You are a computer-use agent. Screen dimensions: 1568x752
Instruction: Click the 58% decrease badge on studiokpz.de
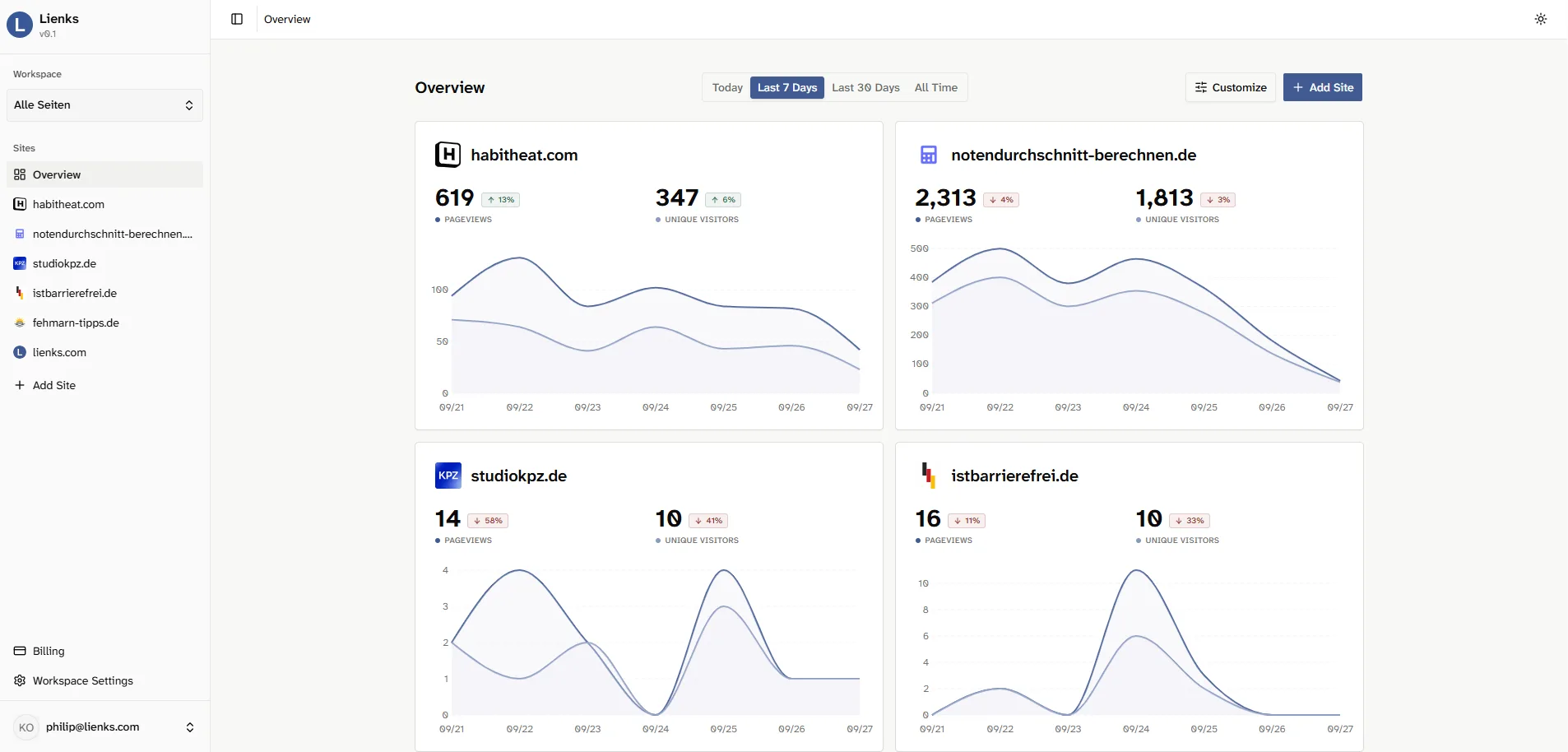coord(488,521)
